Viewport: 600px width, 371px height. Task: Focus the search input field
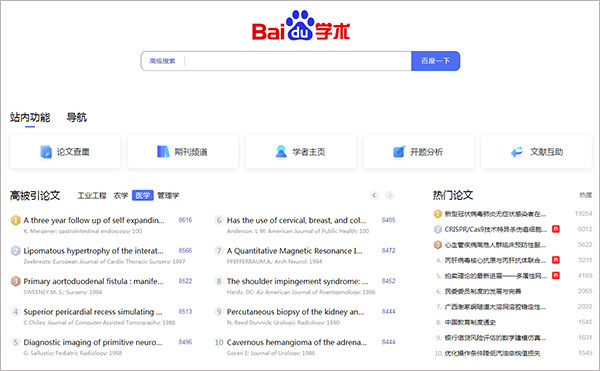point(298,61)
